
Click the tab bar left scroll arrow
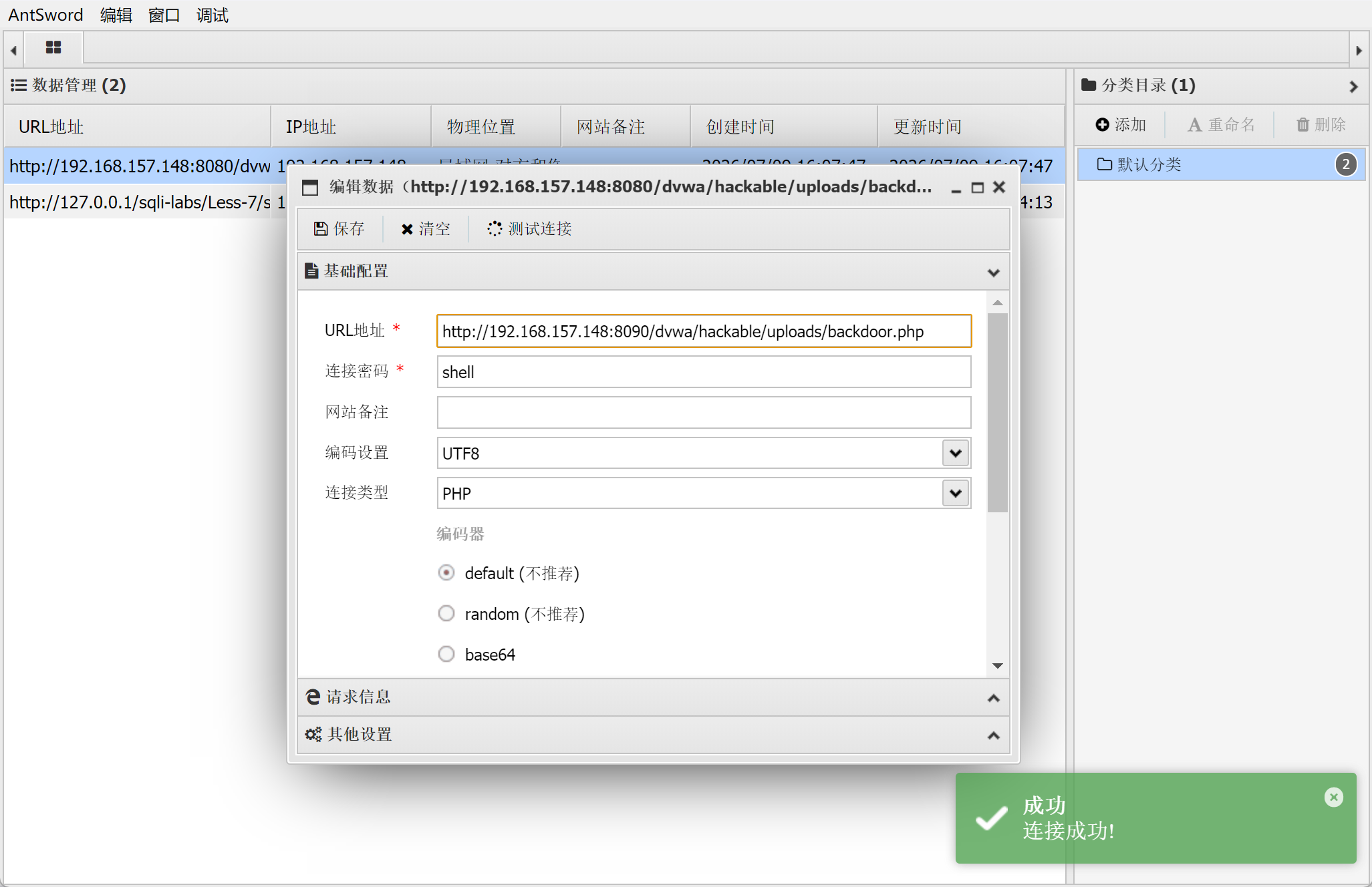pyautogui.click(x=13, y=50)
